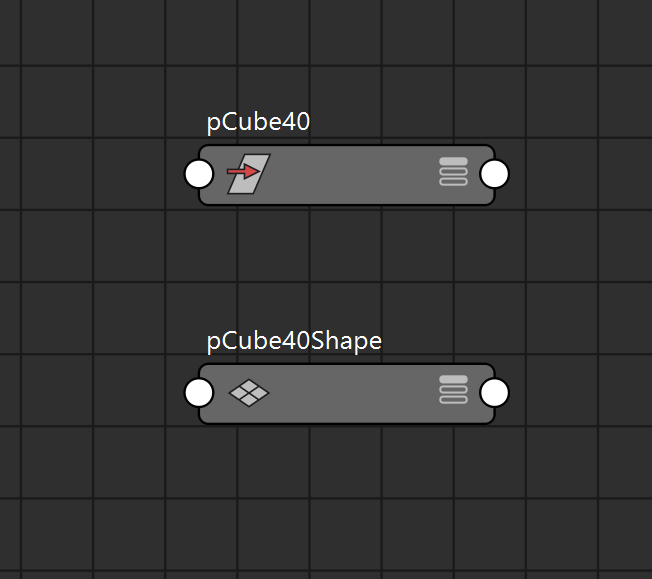
Task: Select pCube40 node by its gray body
Action: (350, 175)
